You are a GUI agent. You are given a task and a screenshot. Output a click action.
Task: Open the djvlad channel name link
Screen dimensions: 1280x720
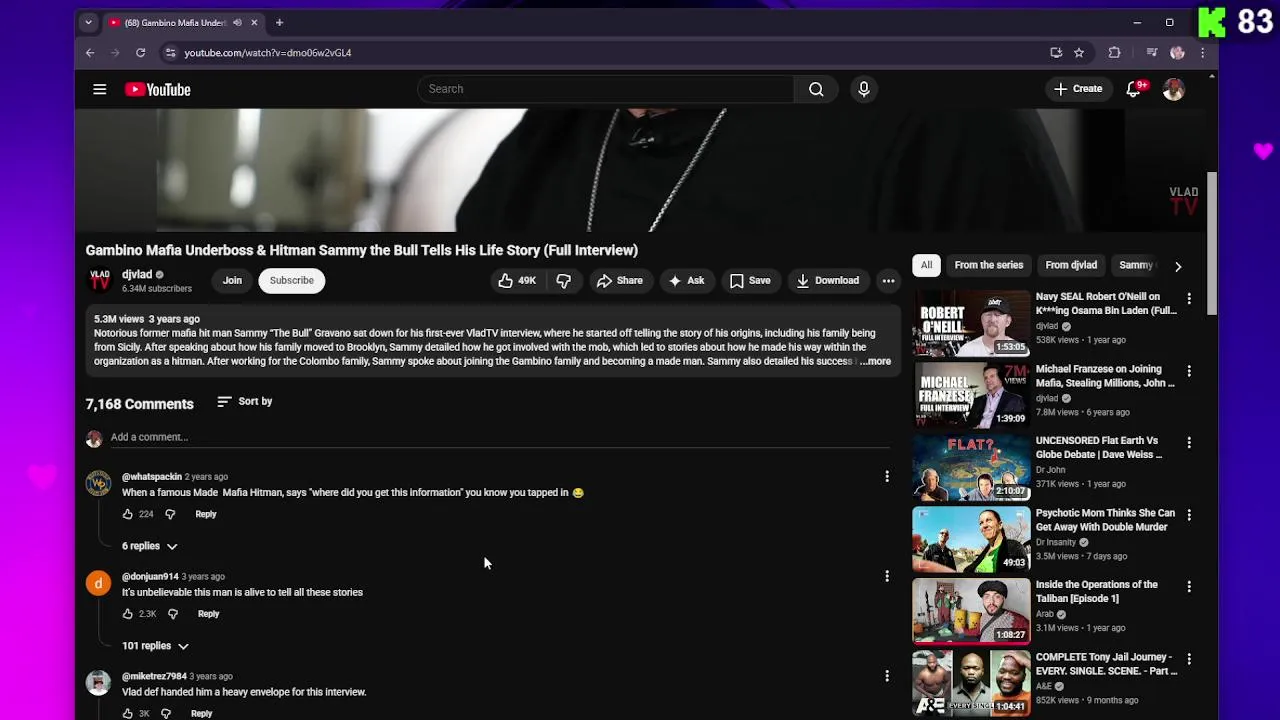tap(137, 275)
